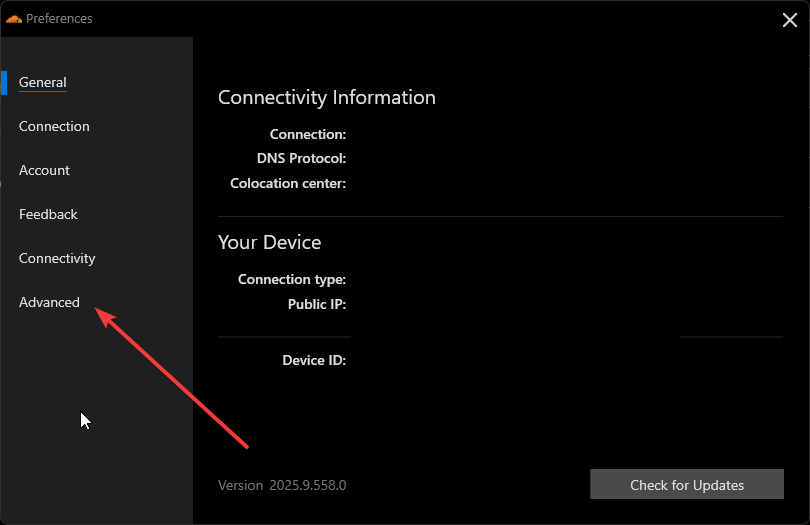Select the General tab in the sidebar
The height and width of the screenshot is (525, 810).
tap(43, 82)
